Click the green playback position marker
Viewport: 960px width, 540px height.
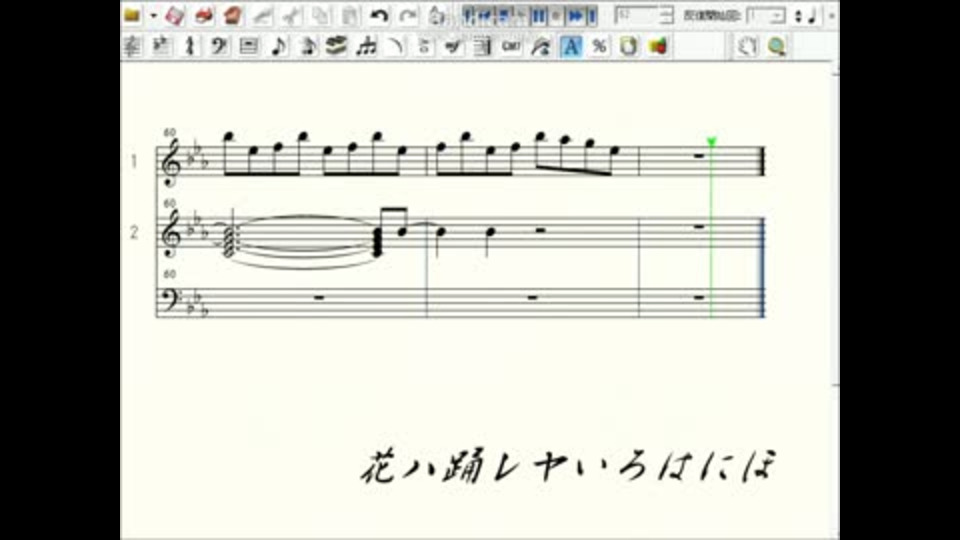click(x=711, y=142)
